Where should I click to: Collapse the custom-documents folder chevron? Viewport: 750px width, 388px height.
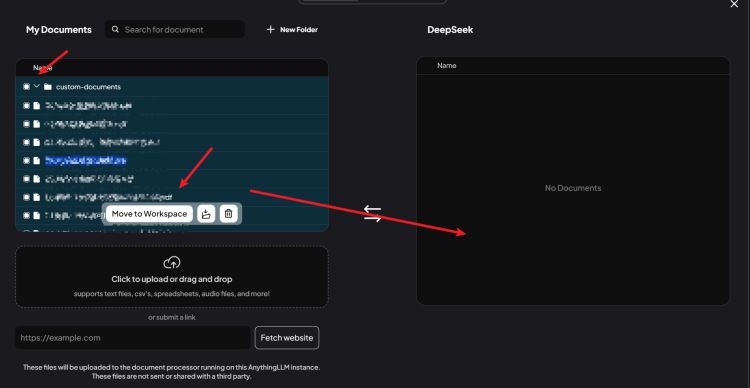(36, 86)
